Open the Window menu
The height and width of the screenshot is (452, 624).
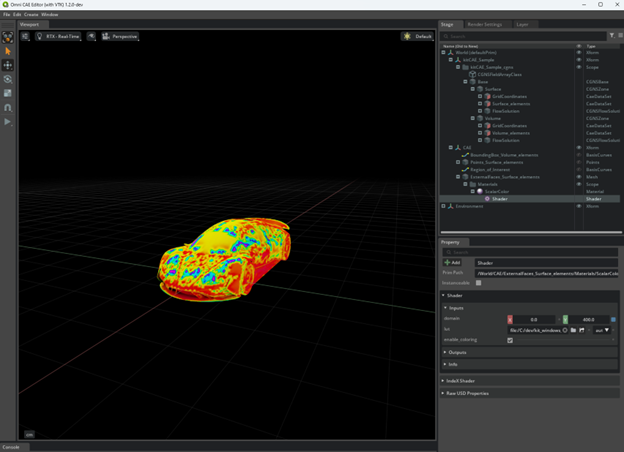pyautogui.click(x=50, y=14)
